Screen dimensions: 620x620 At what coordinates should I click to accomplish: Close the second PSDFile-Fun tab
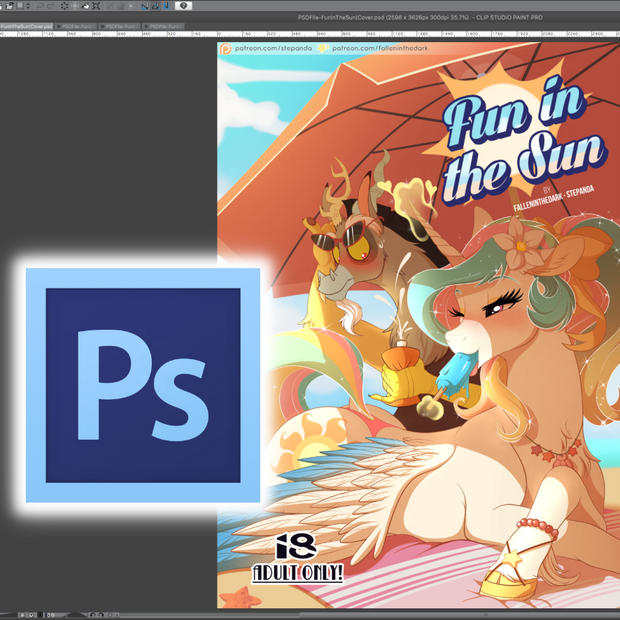coord(59,26)
